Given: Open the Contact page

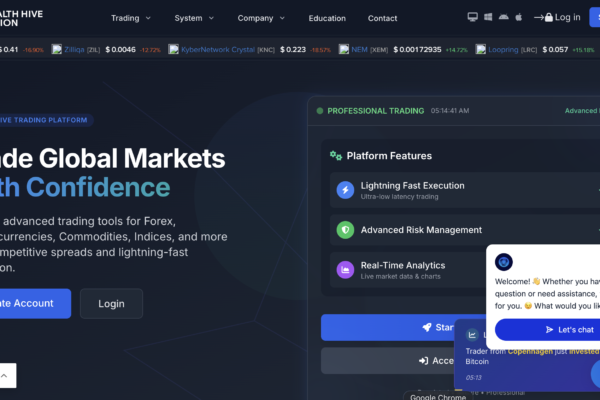Looking at the screenshot, I should tap(382, 18).
